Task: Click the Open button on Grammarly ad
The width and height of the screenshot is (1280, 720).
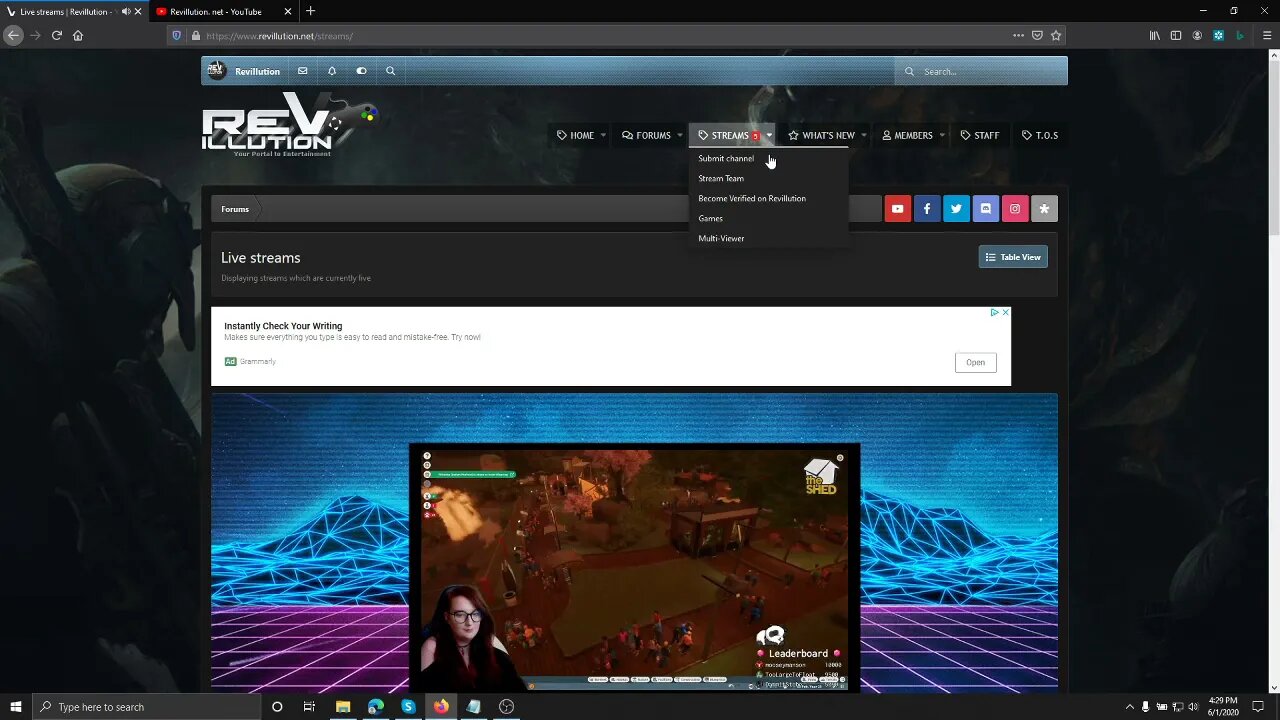Action: pyautogui.click(x=975, y=362)
